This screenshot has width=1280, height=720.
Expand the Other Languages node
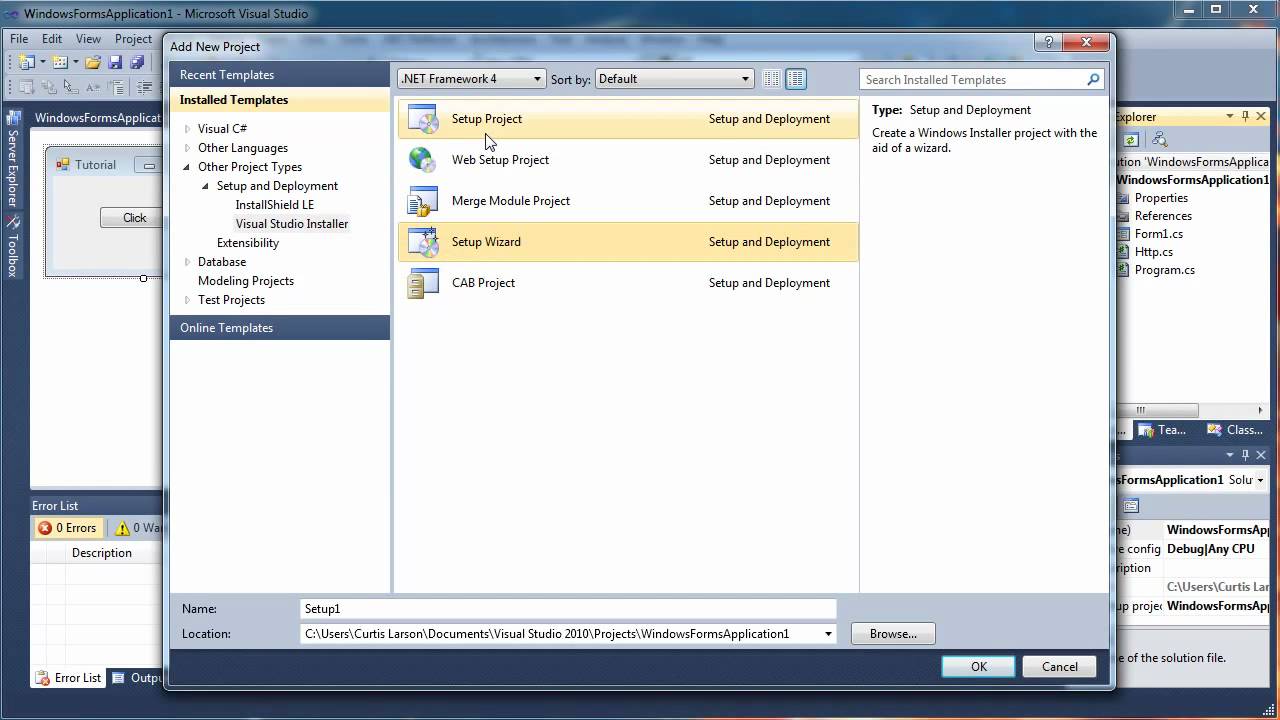(187, 148)
